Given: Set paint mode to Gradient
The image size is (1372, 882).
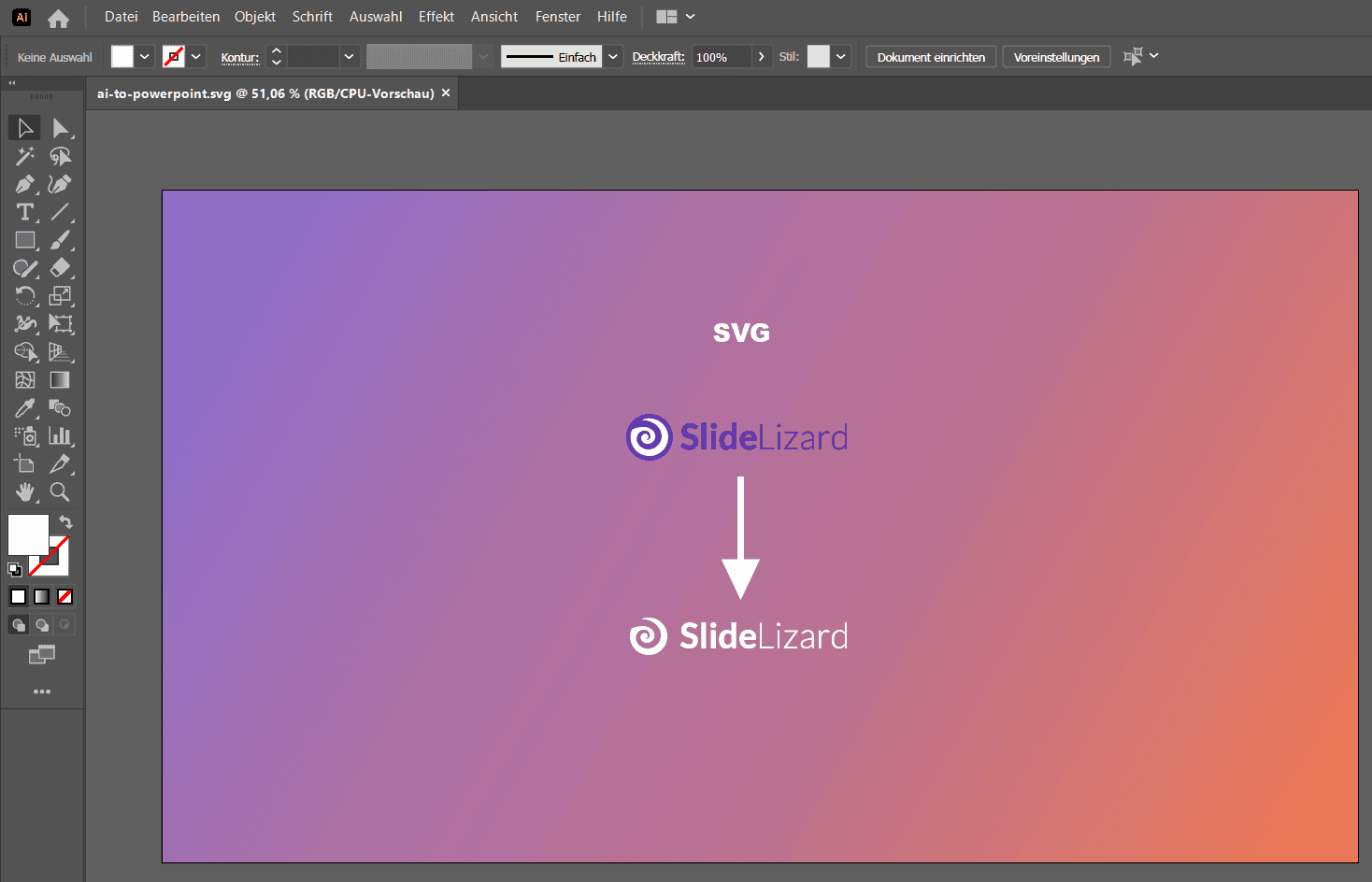Looking at the screenshot, I should 41,596.
